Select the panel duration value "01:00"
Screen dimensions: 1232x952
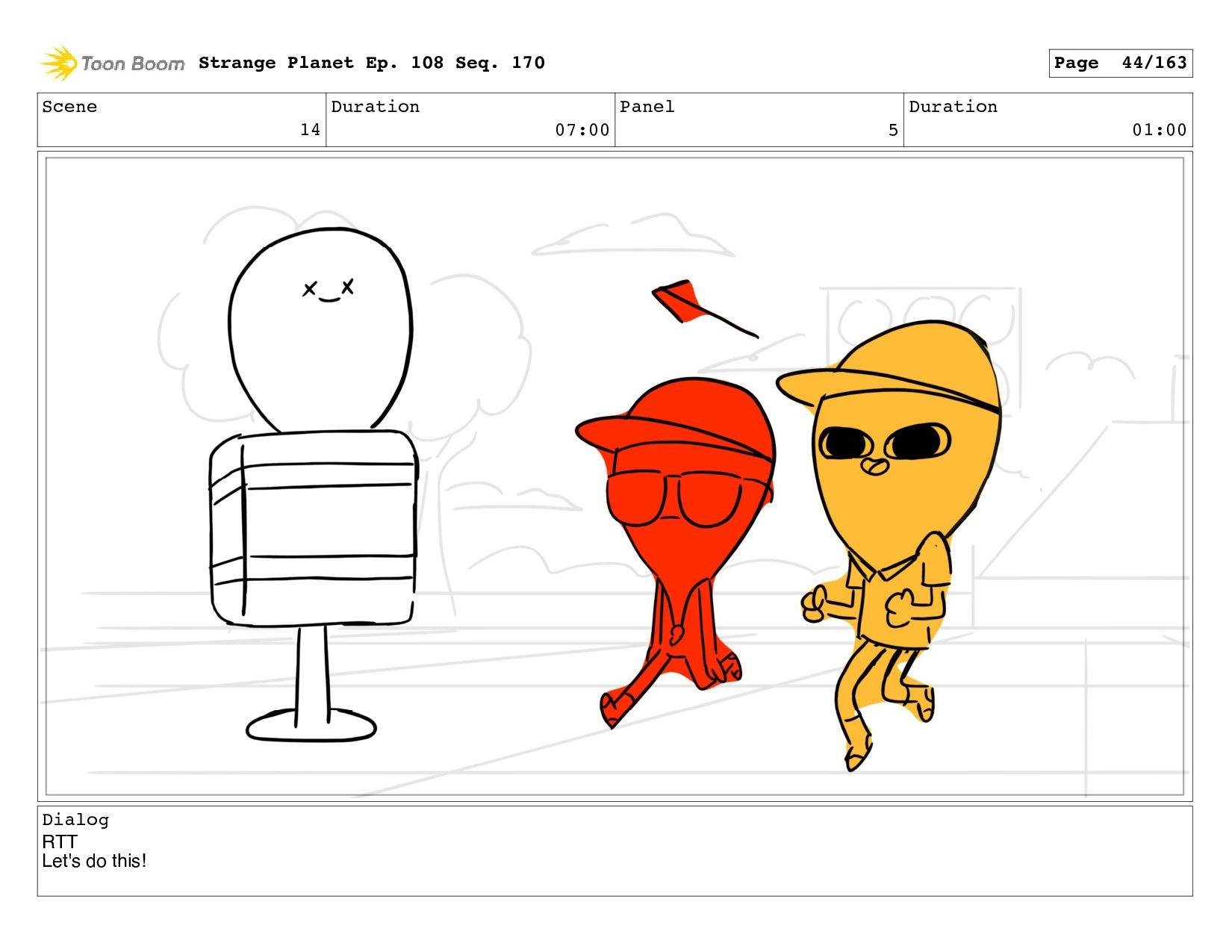pyautogui.click(x=1160, y=130)
